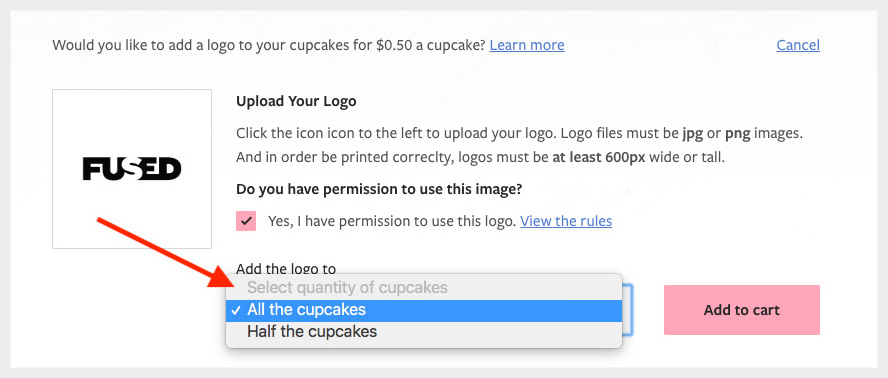Screen dimensions: 888x378
Task: Cancel adding a logo
Action: 798,45
